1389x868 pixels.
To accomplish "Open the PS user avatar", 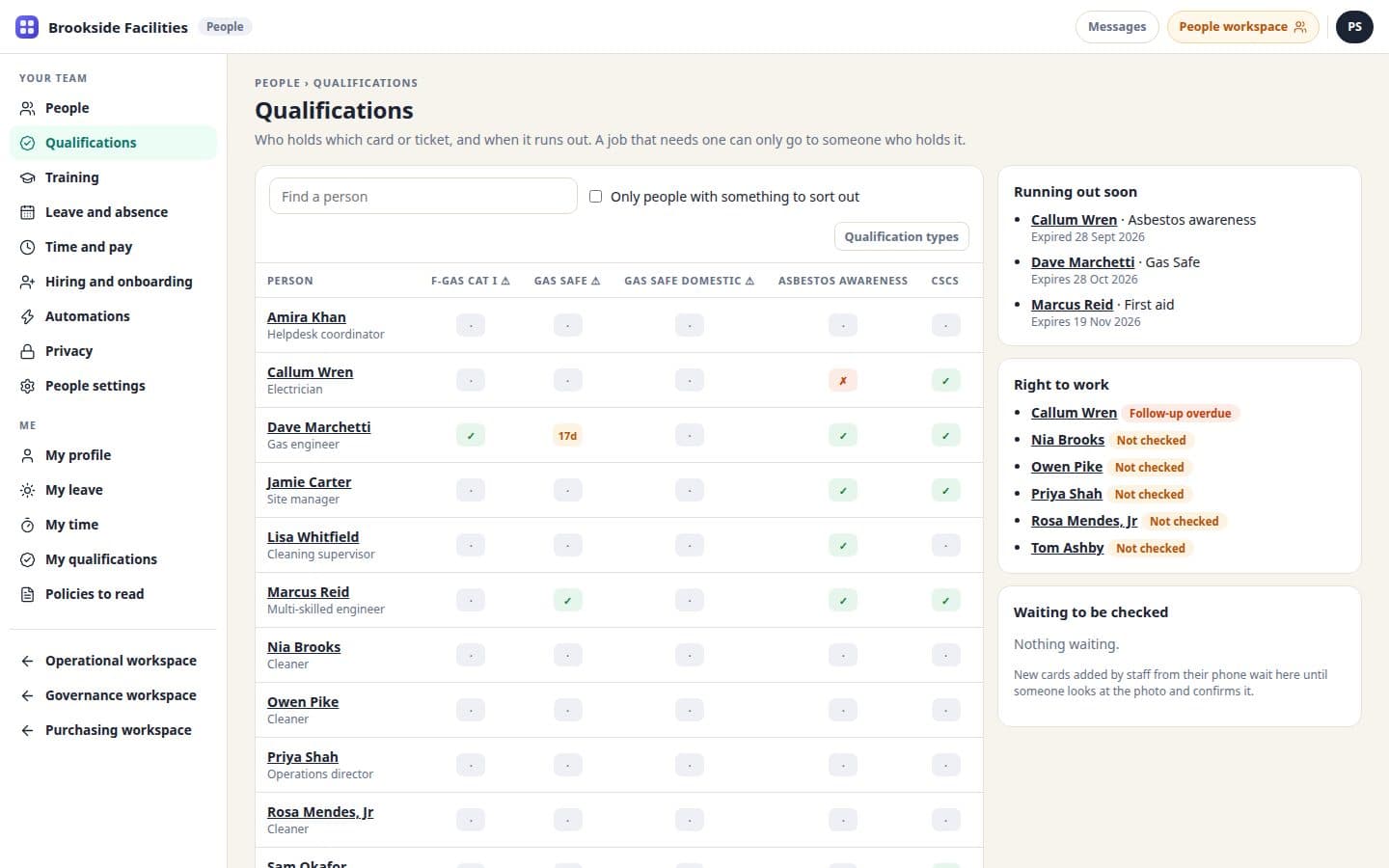I will click(x=1354, y=27).
